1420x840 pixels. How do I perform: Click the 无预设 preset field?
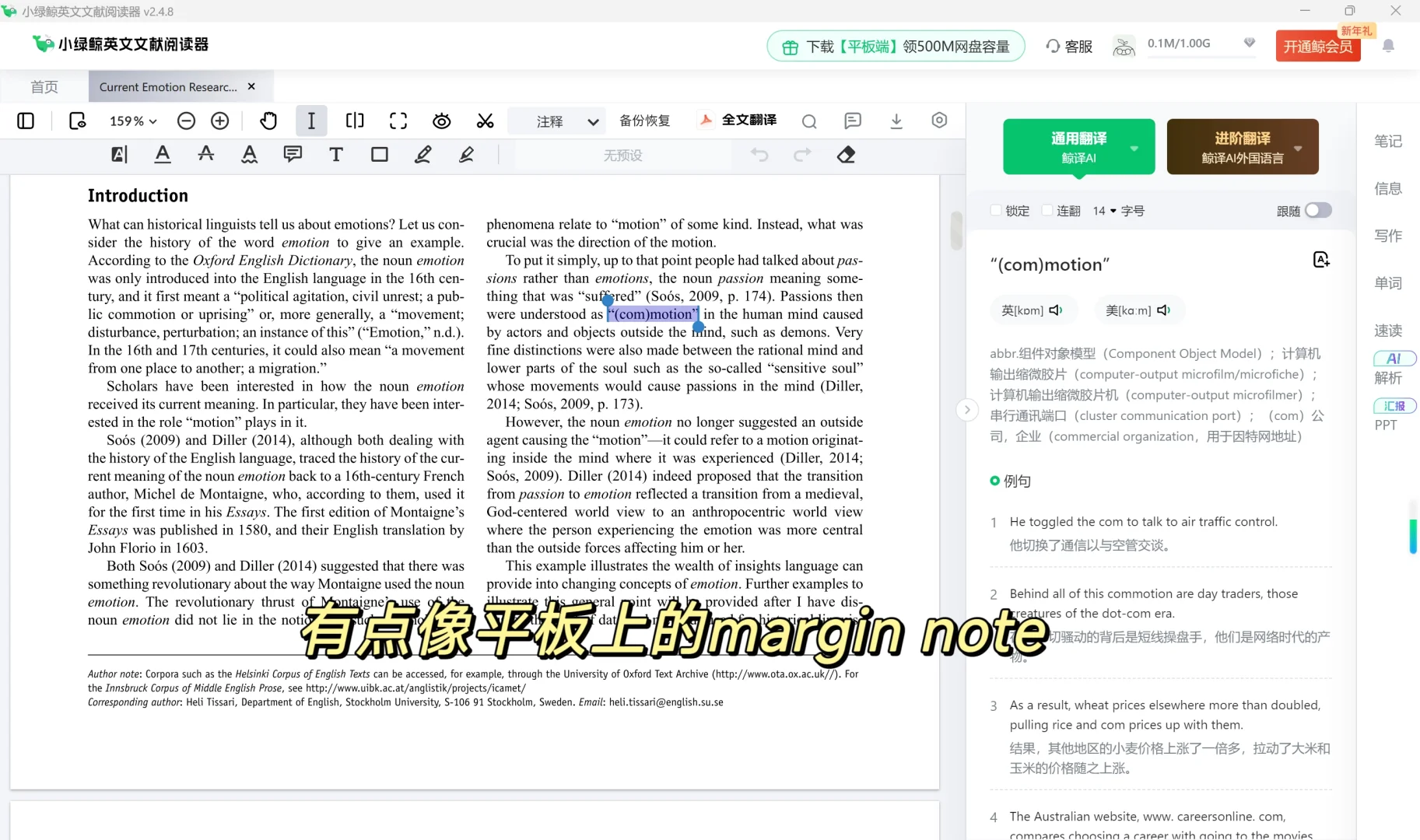tap(622, 155)
